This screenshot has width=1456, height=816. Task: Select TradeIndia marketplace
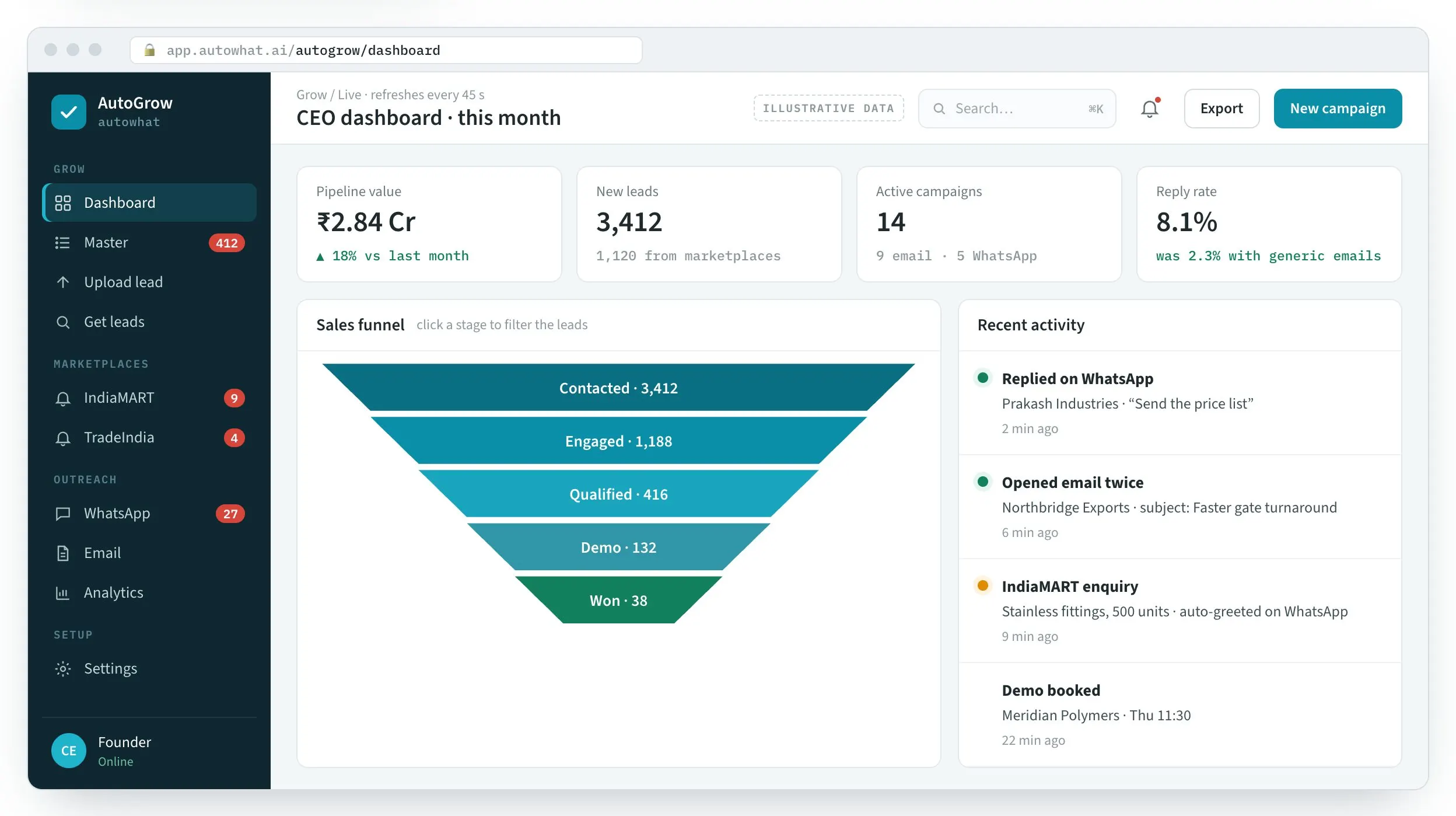coord(149,438)
